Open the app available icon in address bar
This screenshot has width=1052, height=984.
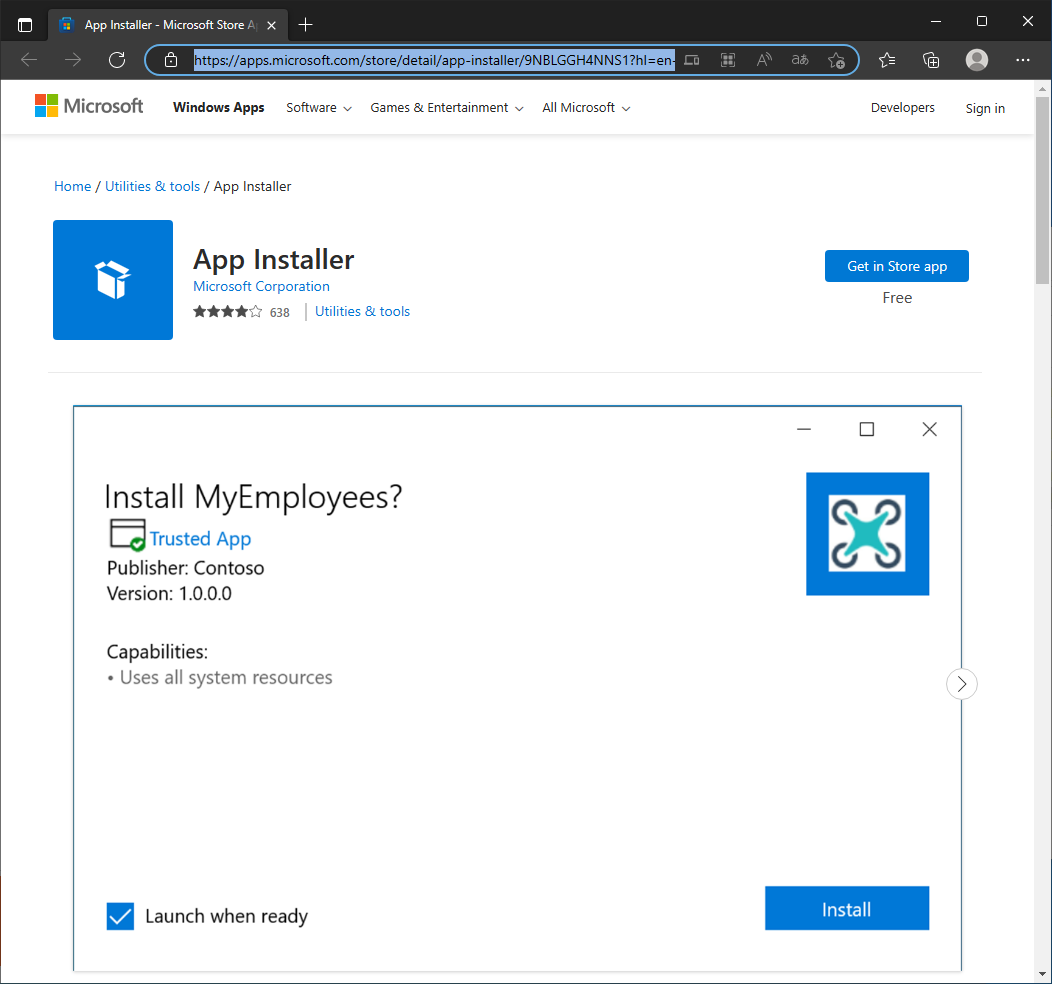click(x=692, y=60)
